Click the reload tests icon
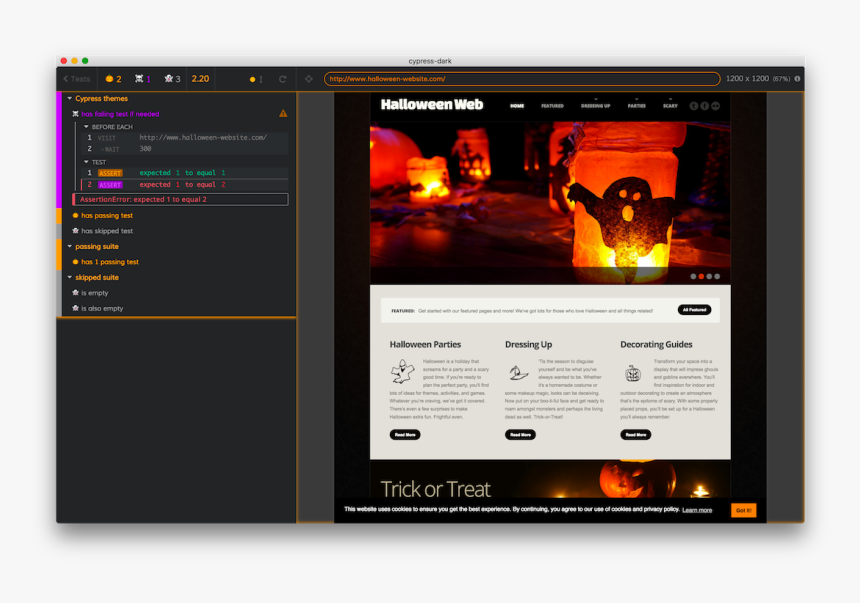 [283, 79]
